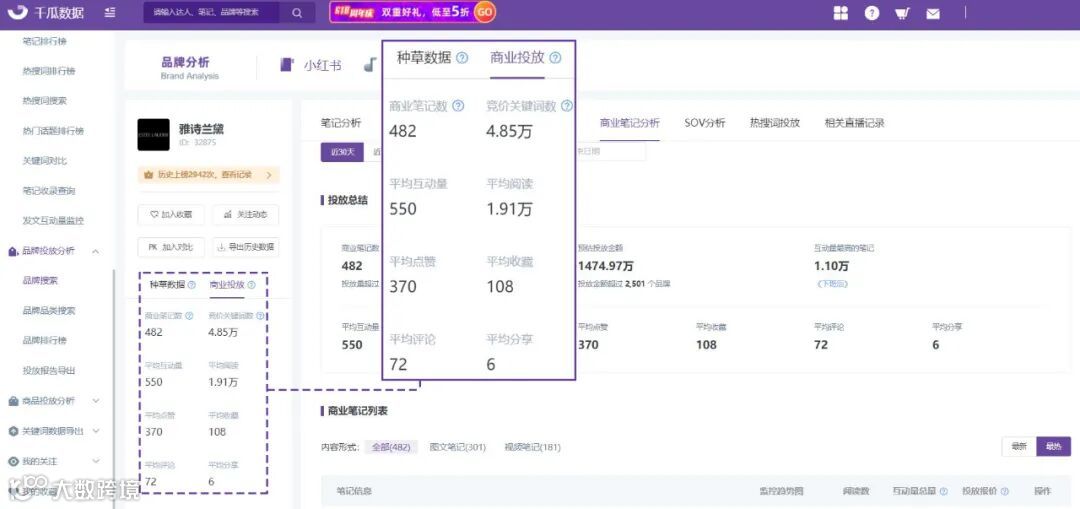Open the 历史上榜 查看记录 link
This screenshot has height=509, width=1080.
[x=209, y=175]
